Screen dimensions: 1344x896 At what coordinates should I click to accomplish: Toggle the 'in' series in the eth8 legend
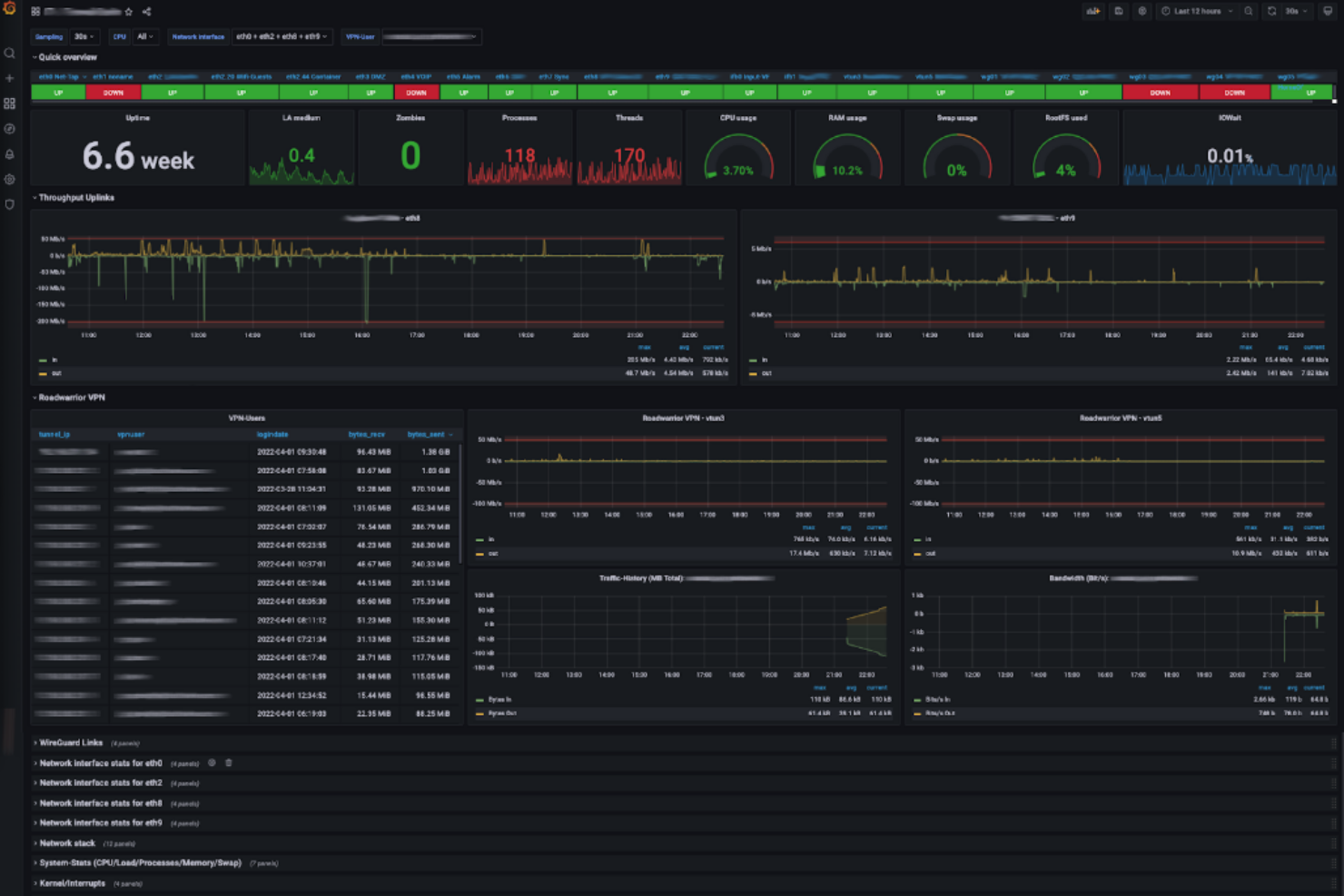coord(54,359)
